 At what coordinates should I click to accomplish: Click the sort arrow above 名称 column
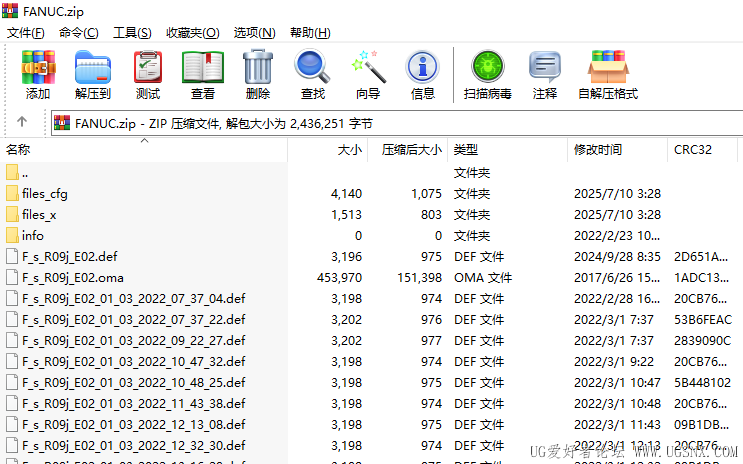click(145, 140)
